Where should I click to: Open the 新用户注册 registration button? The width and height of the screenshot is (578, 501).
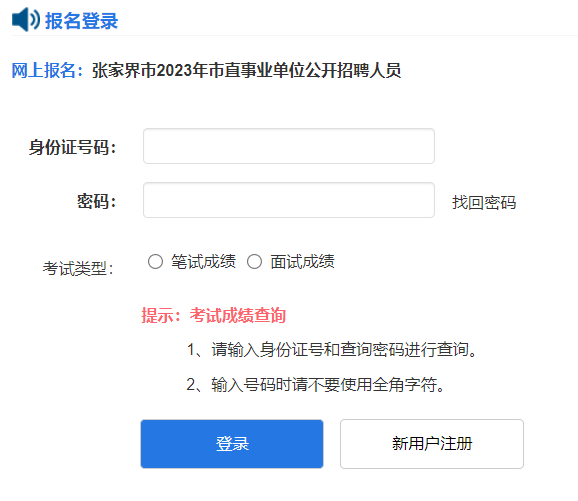coord(432,444)
